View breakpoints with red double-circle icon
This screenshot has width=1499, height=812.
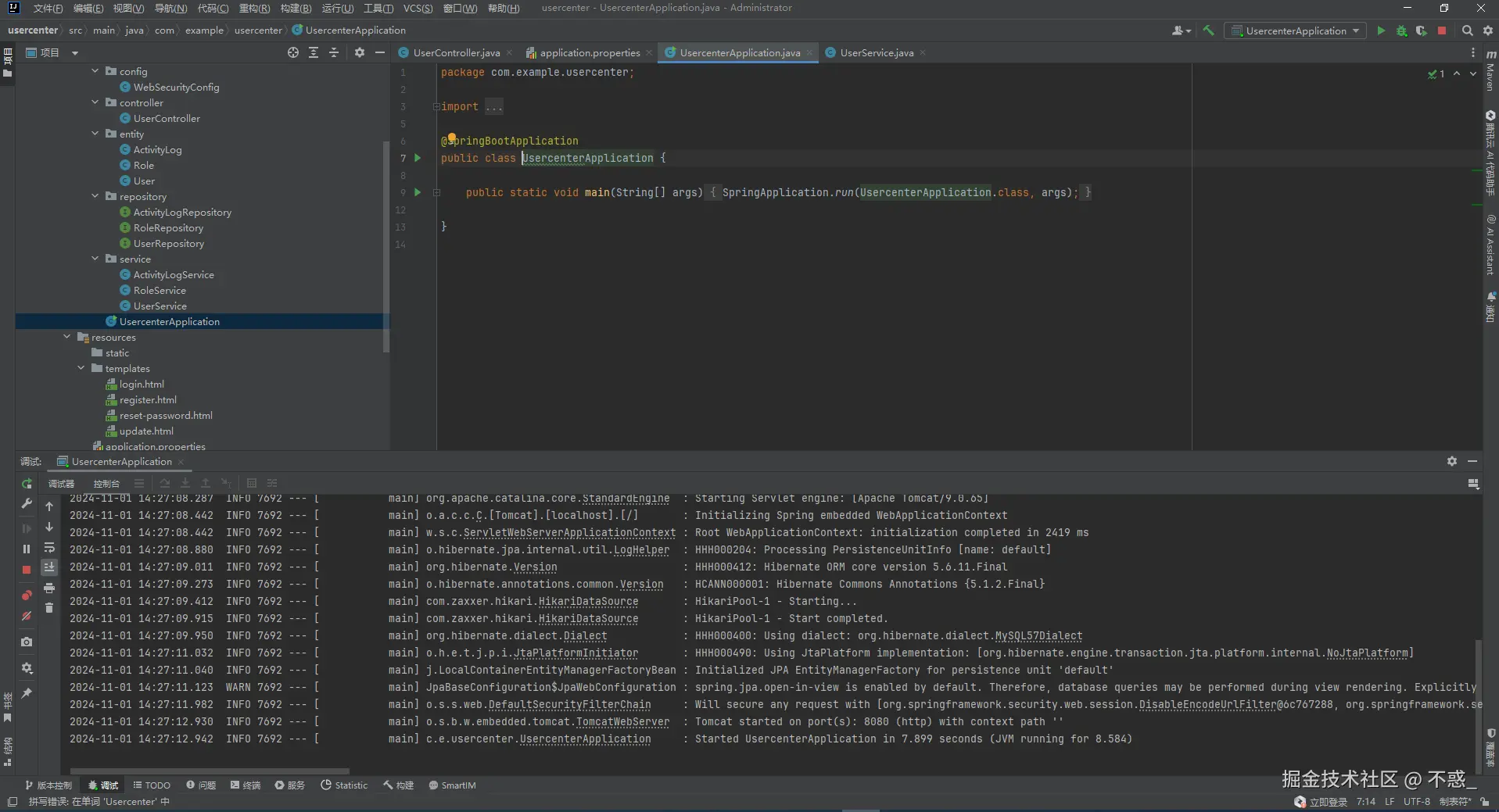click(27, 596)
